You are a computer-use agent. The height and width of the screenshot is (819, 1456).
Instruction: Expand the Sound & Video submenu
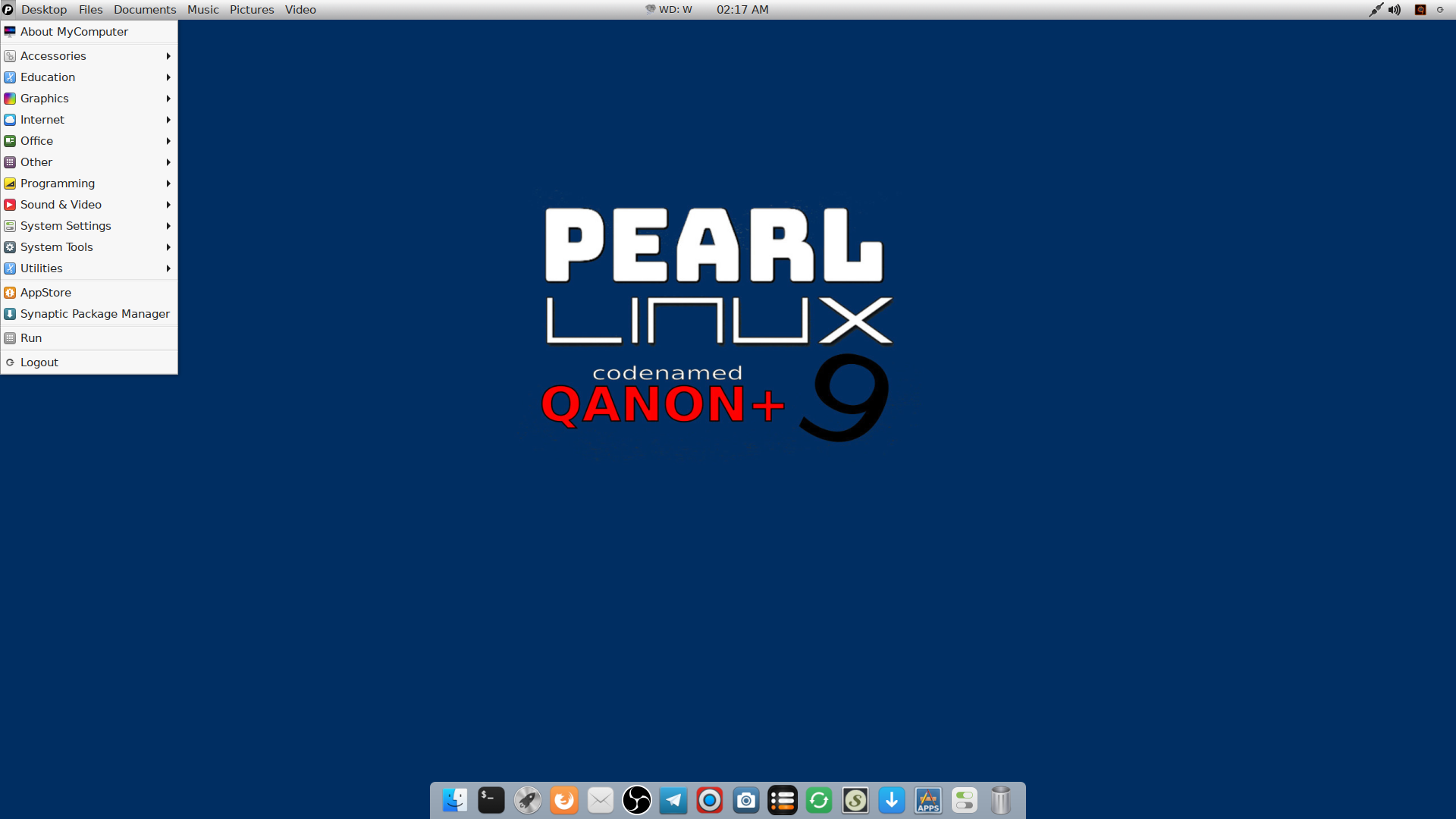tap(89, 205)
